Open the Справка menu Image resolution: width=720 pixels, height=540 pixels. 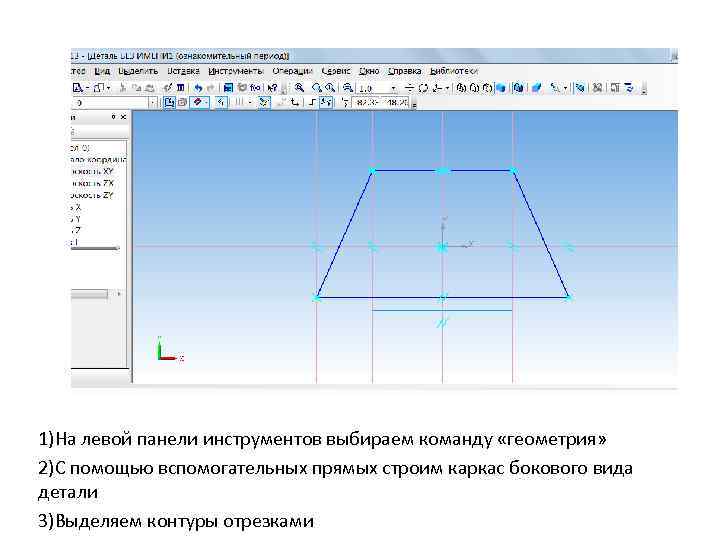pyautogui.click(x=405, y=71)
